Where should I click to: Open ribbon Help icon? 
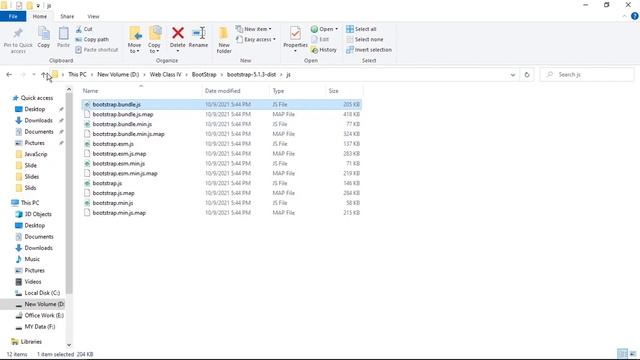point(634,16)
